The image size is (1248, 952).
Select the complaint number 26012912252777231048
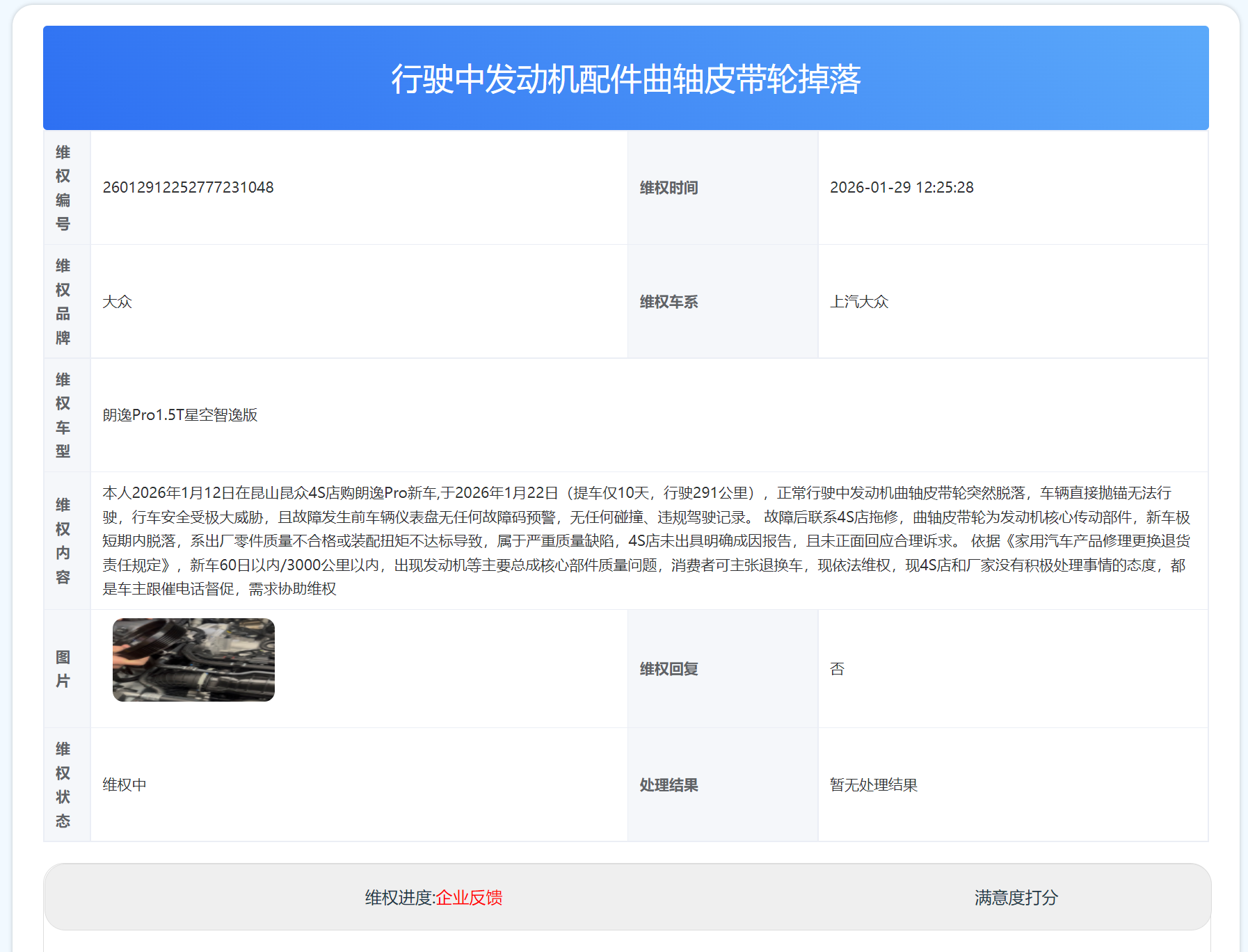(x=188, y=186)
